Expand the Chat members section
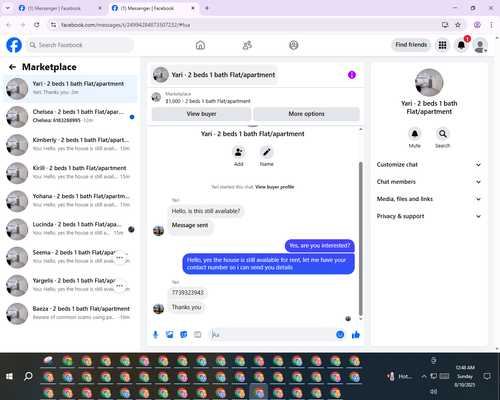This screenshot has width=500, height=400. click(429, 182)
